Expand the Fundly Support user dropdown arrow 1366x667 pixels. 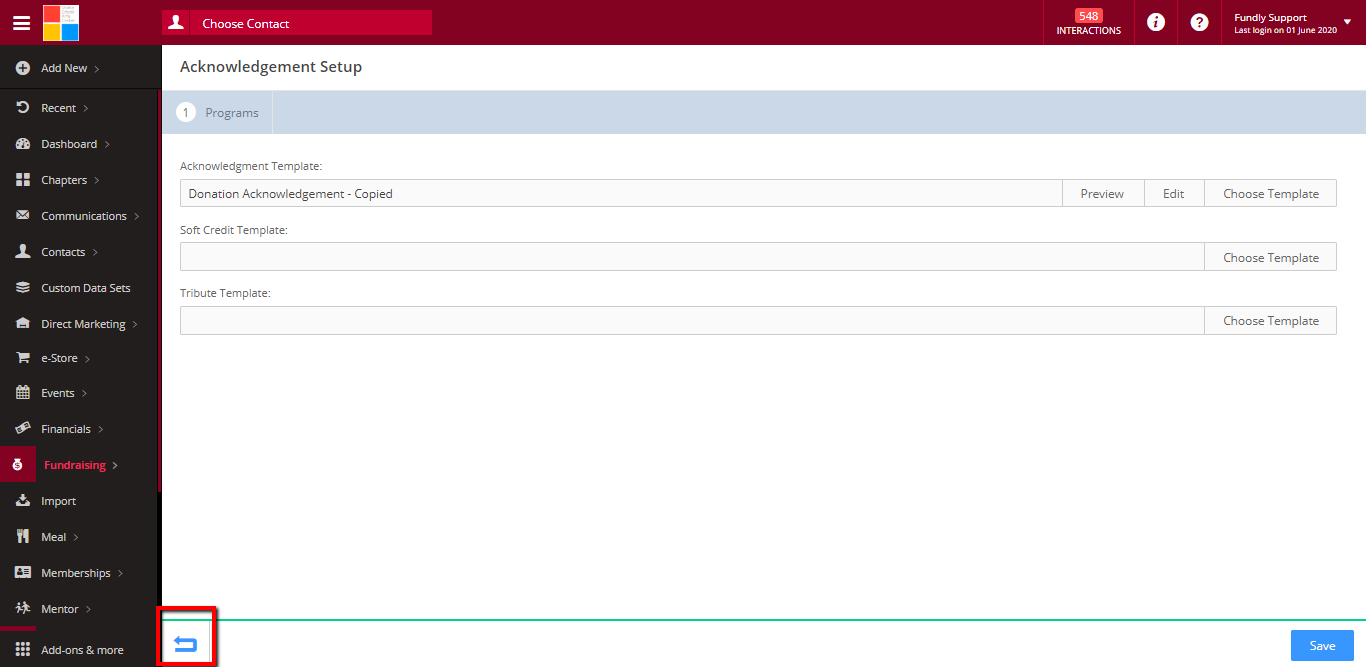[1347, 21]
